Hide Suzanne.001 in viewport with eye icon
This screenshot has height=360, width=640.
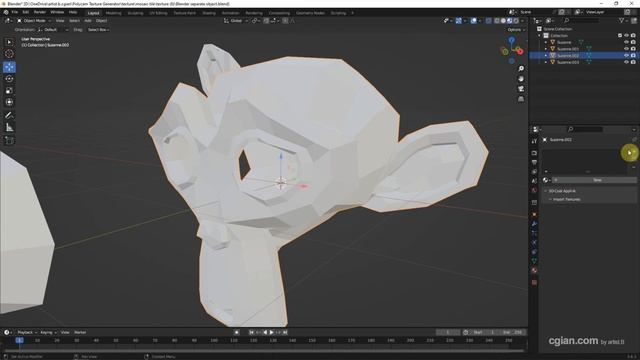click(x=626, y=49)
